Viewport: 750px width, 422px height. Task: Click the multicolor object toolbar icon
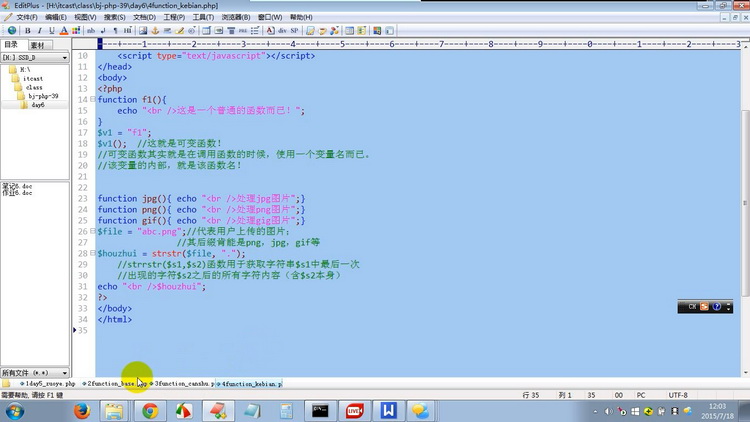(334, 31)
